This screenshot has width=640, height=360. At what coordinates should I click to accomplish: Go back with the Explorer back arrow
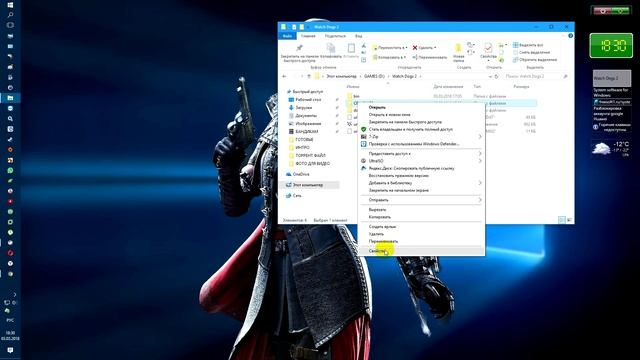pyautogui.click(x=284, y=76)
